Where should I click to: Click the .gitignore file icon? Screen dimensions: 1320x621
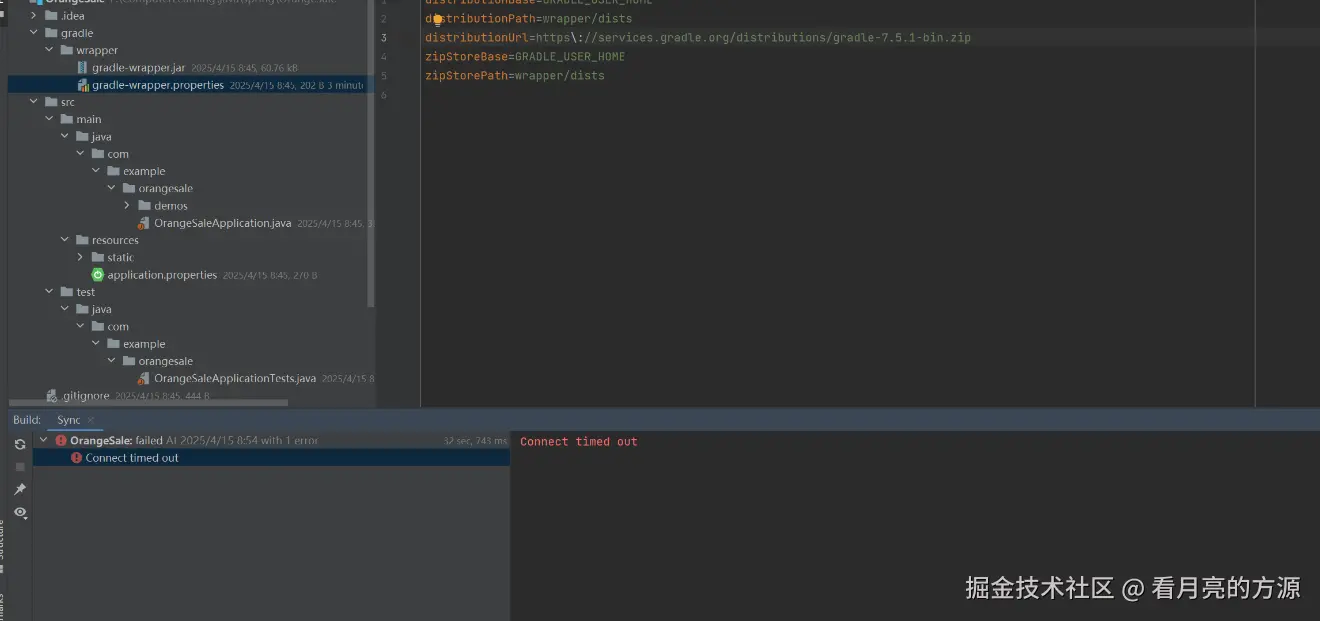[52, 396]
